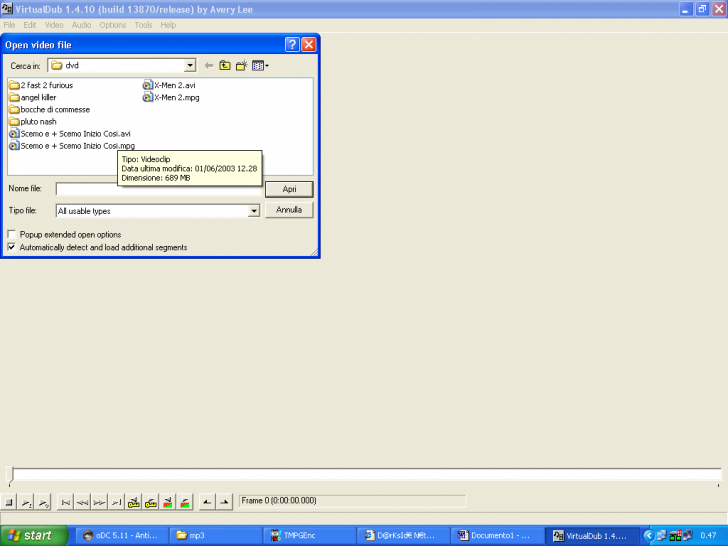Image resolution: width=728 pixels, height=546 pixels.
Task: Click the Frame 0 position display
Action: (x=352, y=501)
